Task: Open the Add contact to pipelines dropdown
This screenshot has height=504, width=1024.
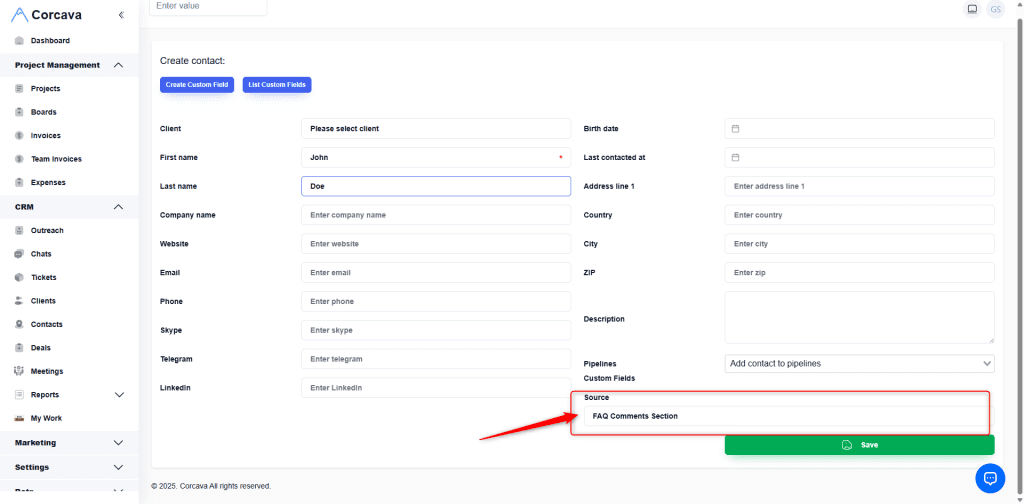Action: [859, 364]
